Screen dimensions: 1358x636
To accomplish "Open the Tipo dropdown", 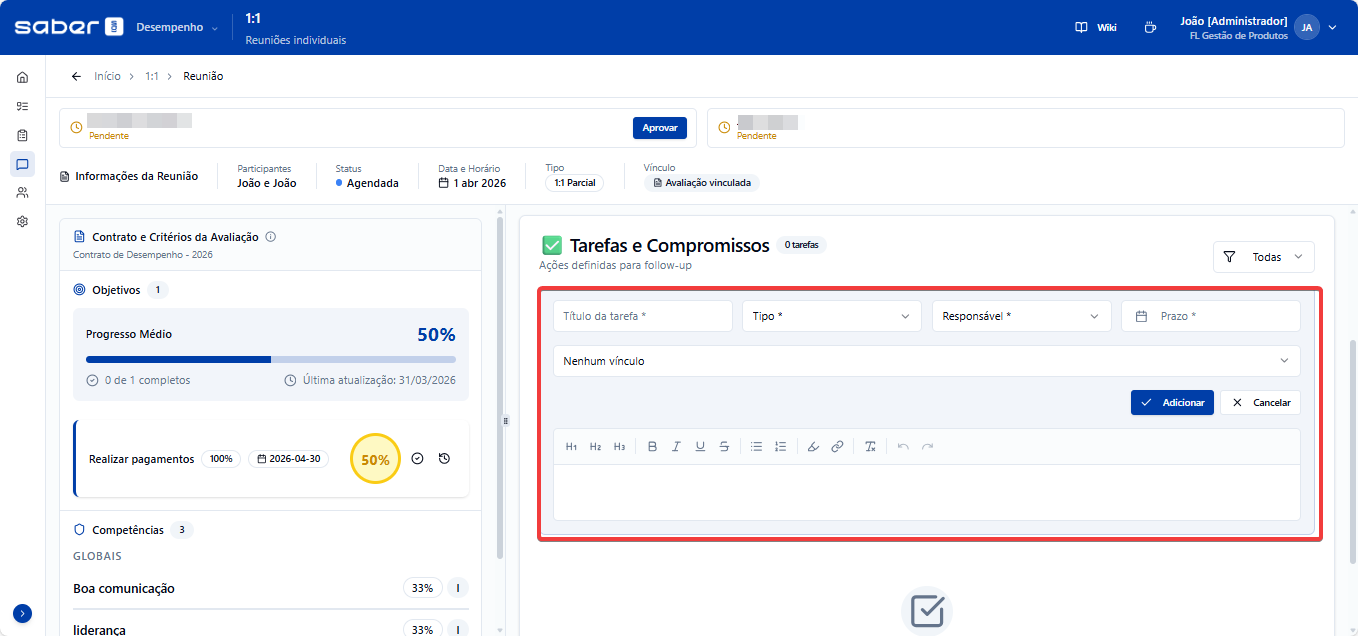I will tap(831, 316).
